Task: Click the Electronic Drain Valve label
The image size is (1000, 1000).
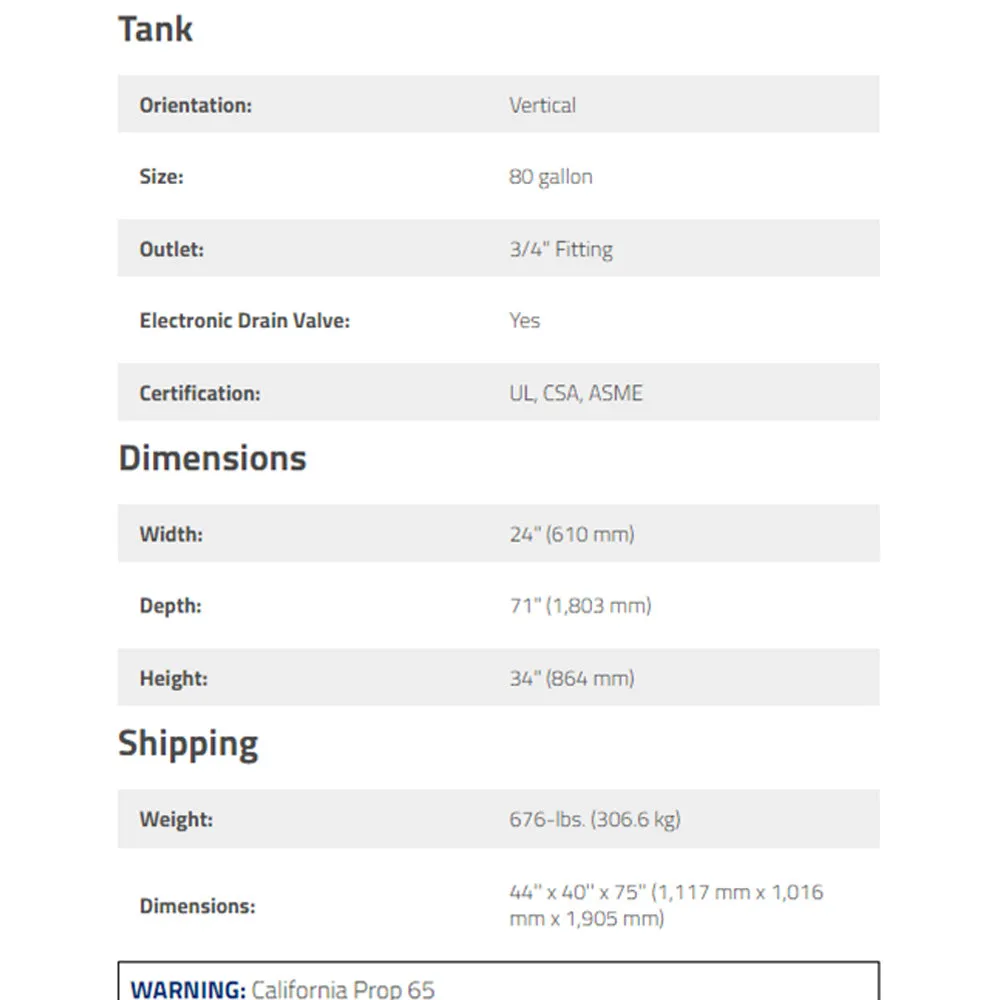Action: (x=245, y=321)
